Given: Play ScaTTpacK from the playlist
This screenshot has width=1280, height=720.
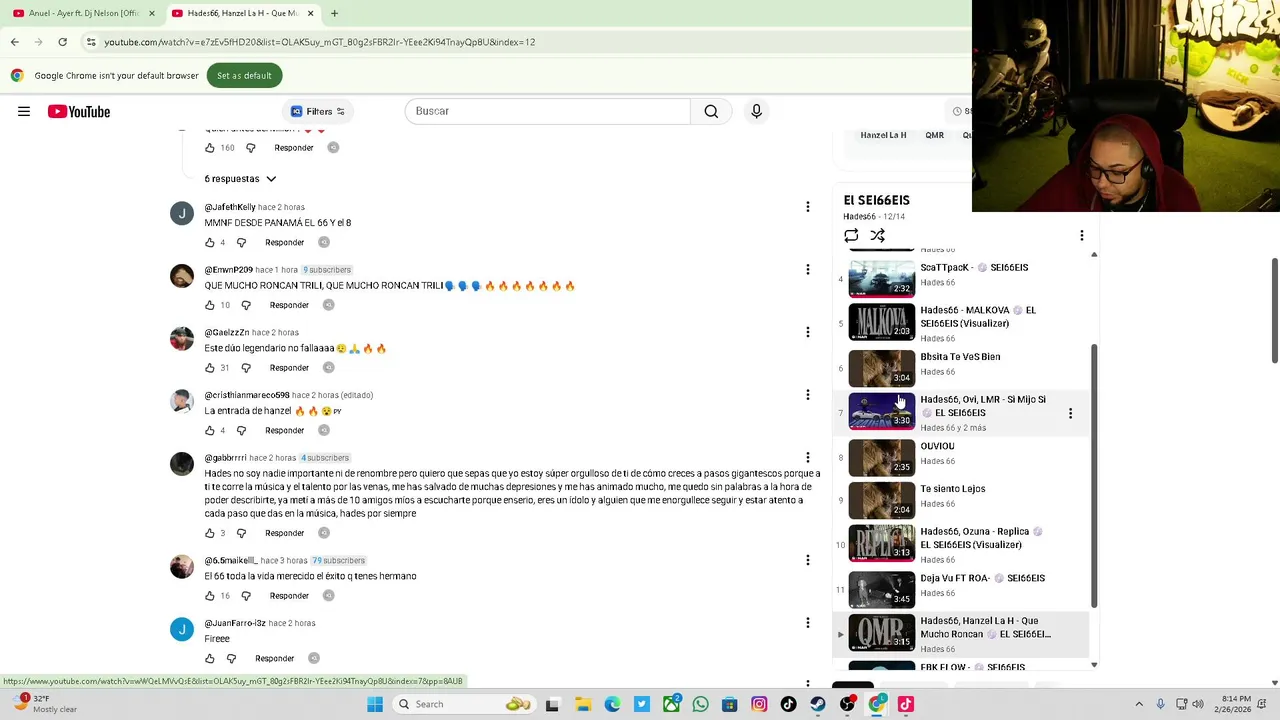Looking at the screenshot, I should pos(960,278).
